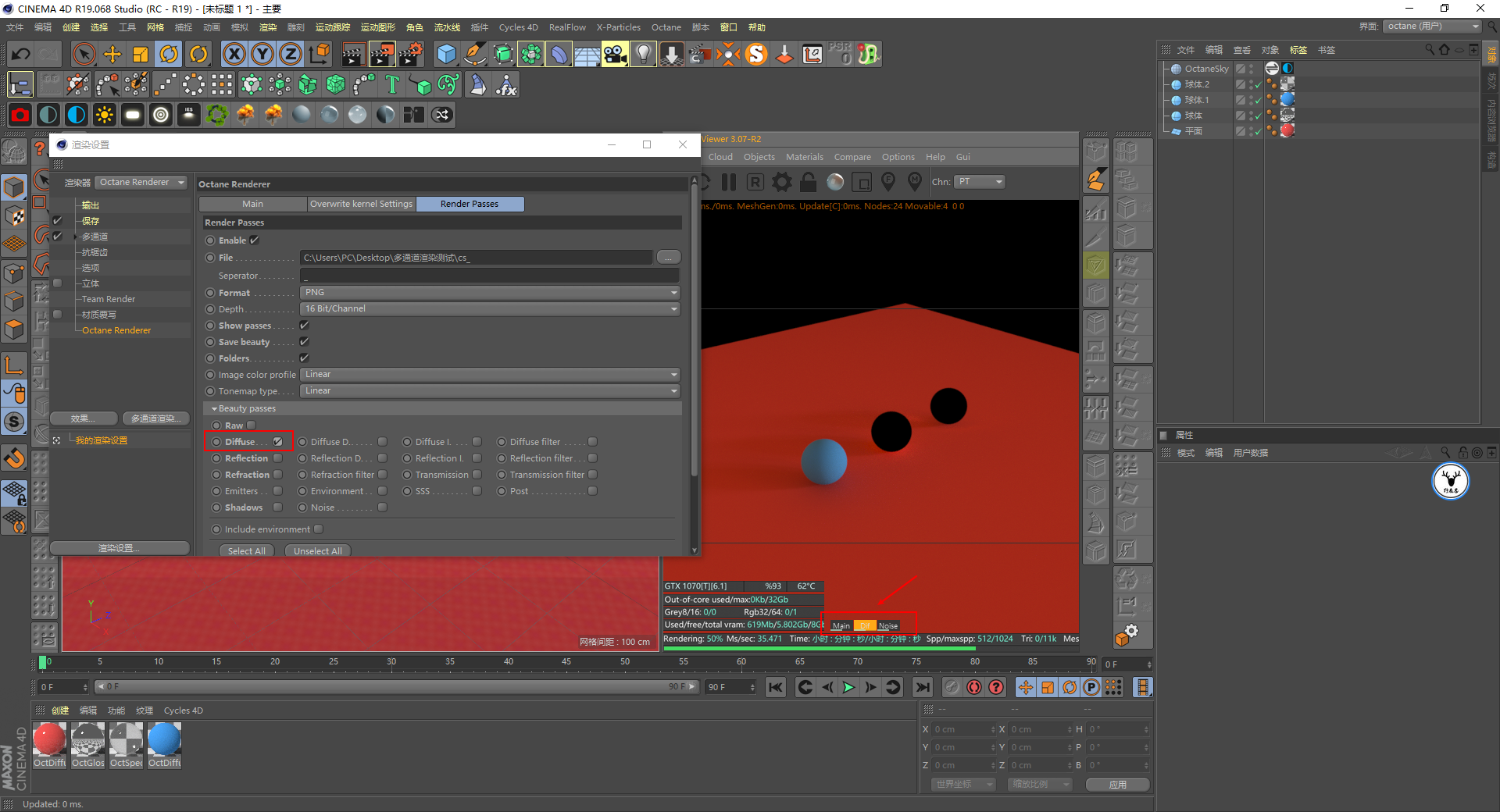Select the Scale tool
Viewport: 1500px width, 812px height.
(x=141, y=54)
